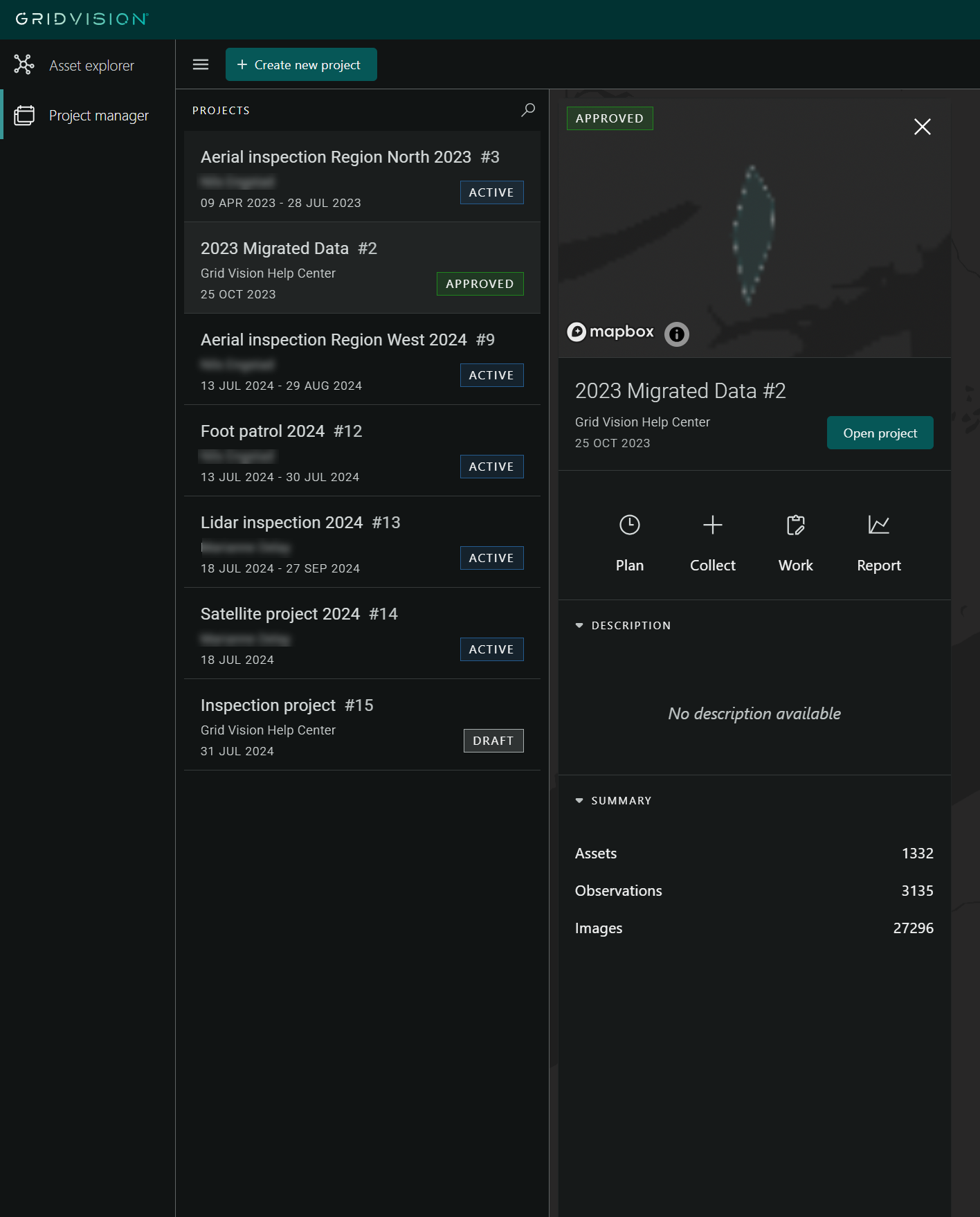Viewport: 980px width, 1217px height.
Task: Click the Collect plus icon
Action: 712,525
